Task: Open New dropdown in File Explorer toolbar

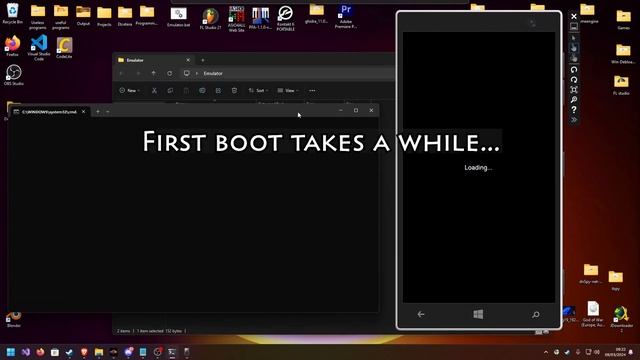Action: 129,90
